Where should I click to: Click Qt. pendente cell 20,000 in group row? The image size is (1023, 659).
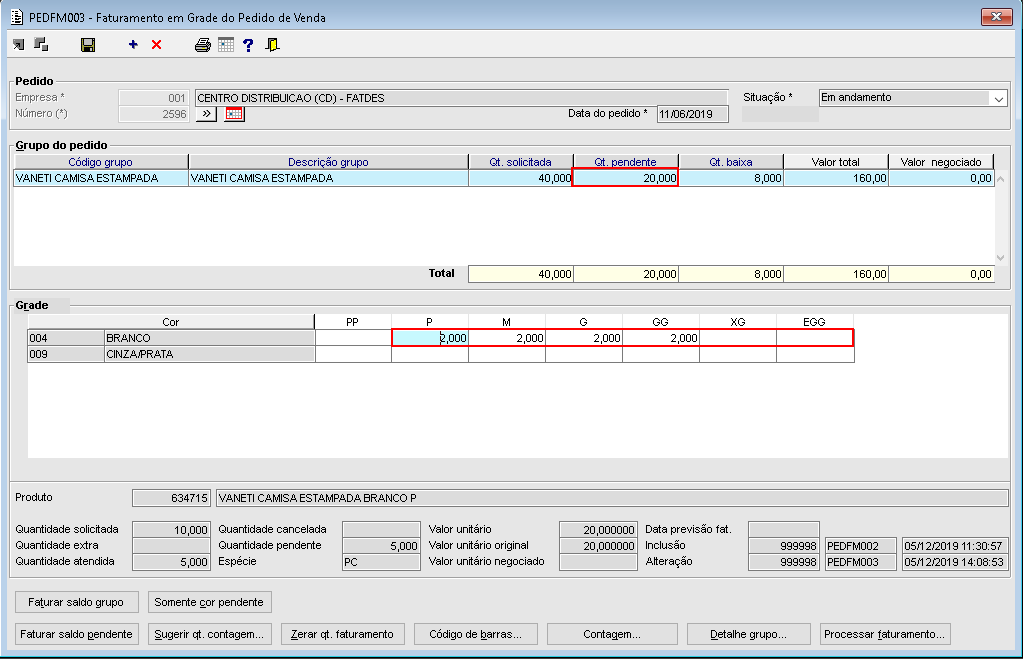tap(626, 178)
